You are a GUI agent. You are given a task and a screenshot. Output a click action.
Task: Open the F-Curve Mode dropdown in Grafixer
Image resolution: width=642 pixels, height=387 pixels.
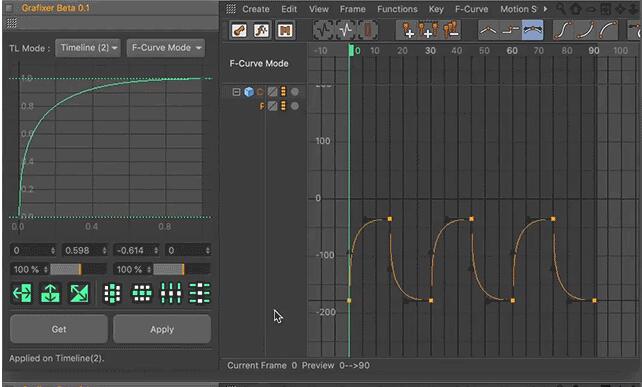pos(166,48)
